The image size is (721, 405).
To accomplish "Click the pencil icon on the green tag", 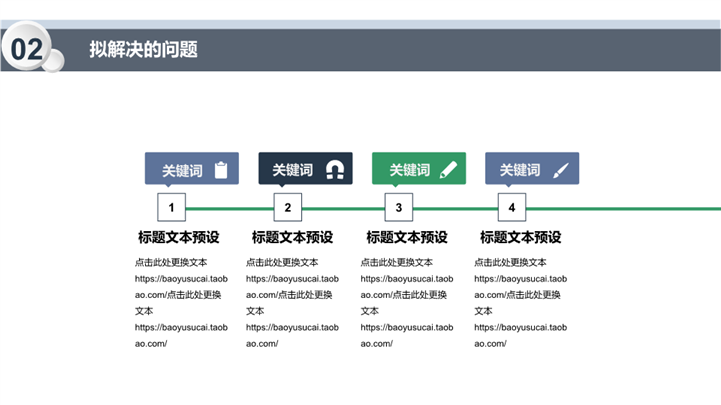I will [448, 170].
